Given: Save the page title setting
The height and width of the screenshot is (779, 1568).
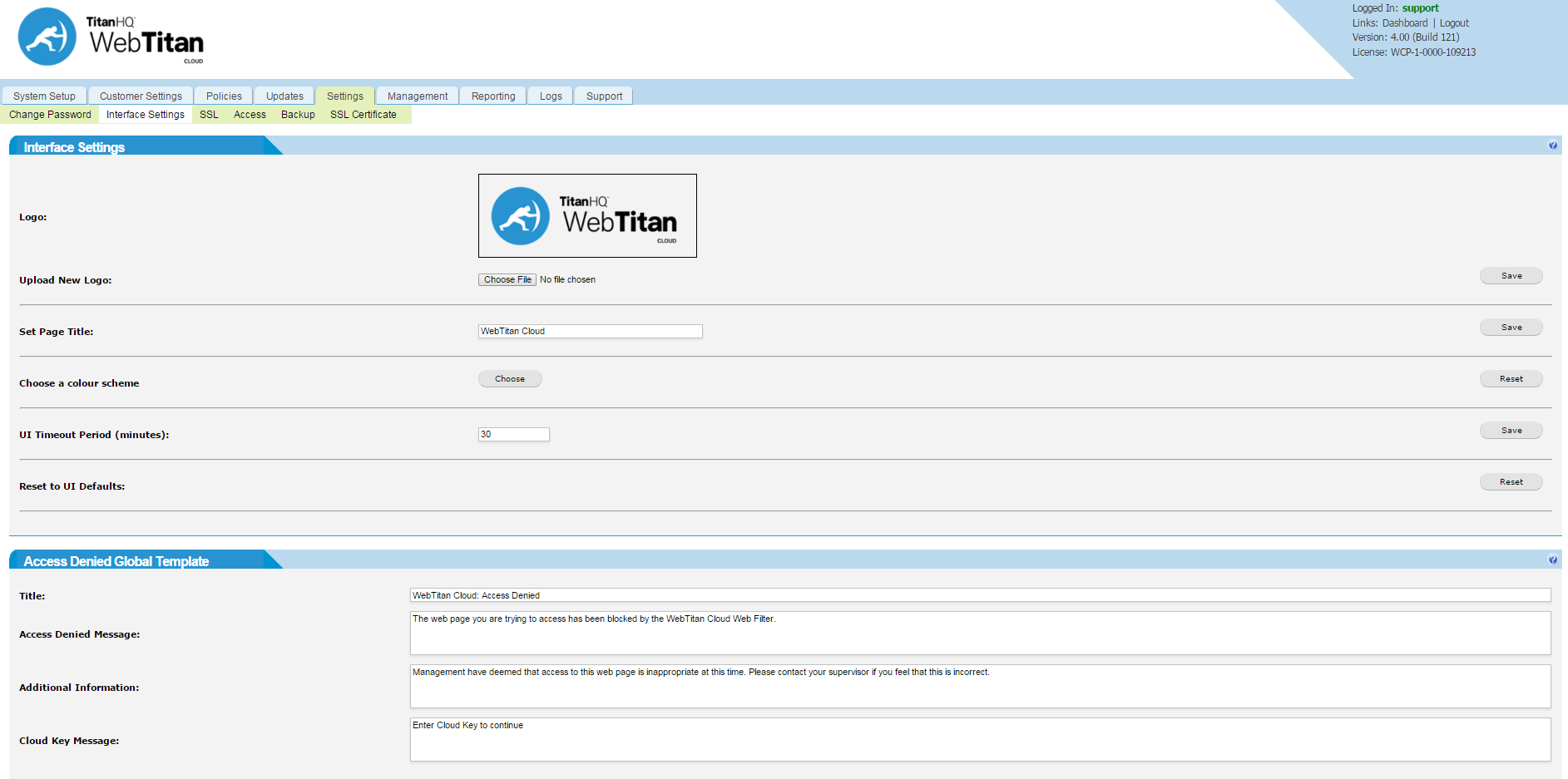Looking at the screenshot, I should pos(1511,328).
